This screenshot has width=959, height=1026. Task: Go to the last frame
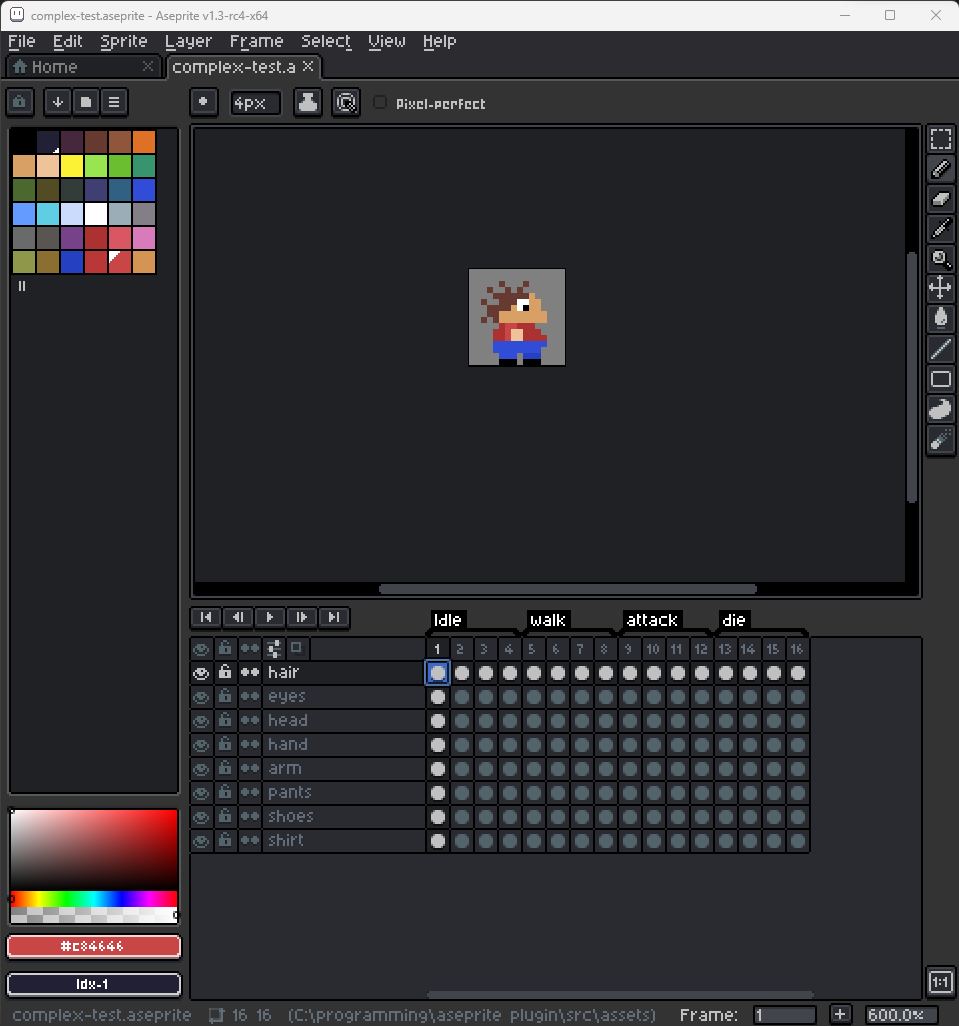tap(334, 617)
